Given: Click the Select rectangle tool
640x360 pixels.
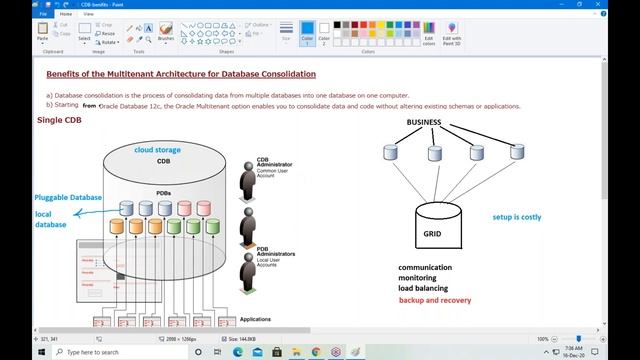Looking at the screenshot, I should coord(84,28).
